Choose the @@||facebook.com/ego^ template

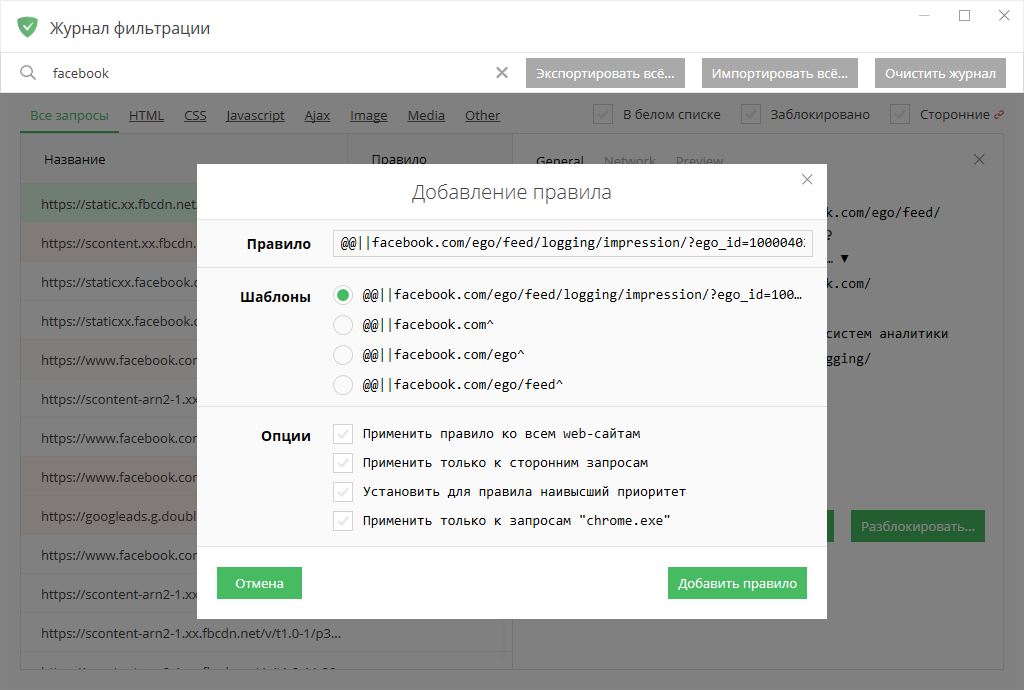(343, 354)
